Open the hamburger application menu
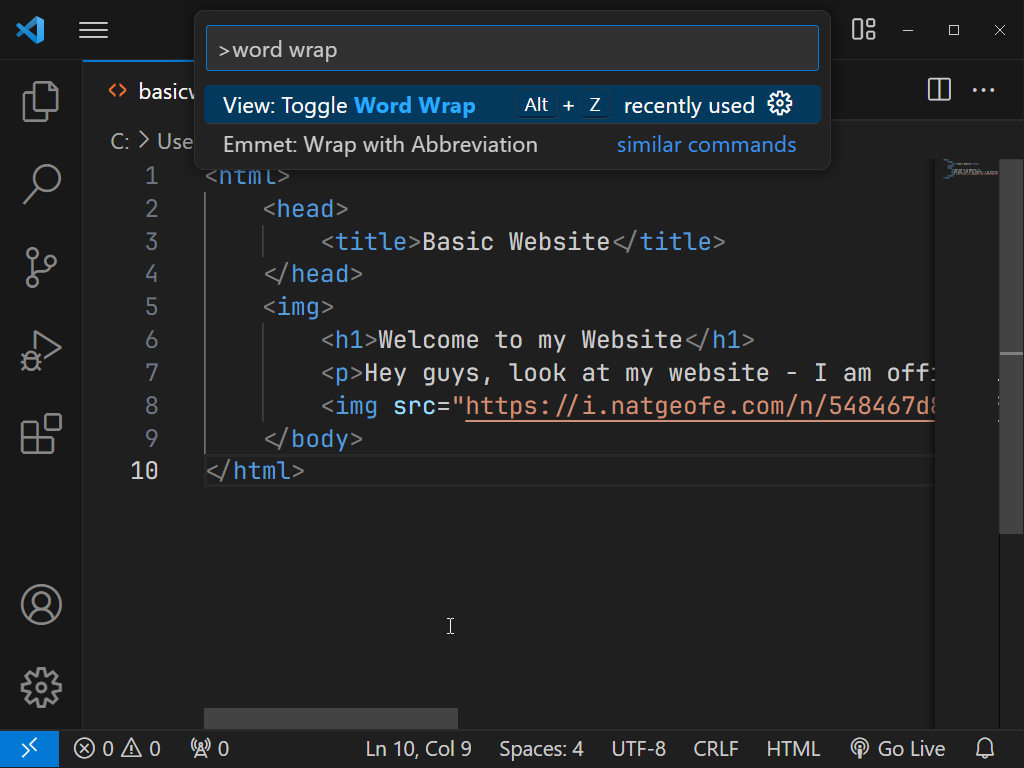 [x=93, y=30]
